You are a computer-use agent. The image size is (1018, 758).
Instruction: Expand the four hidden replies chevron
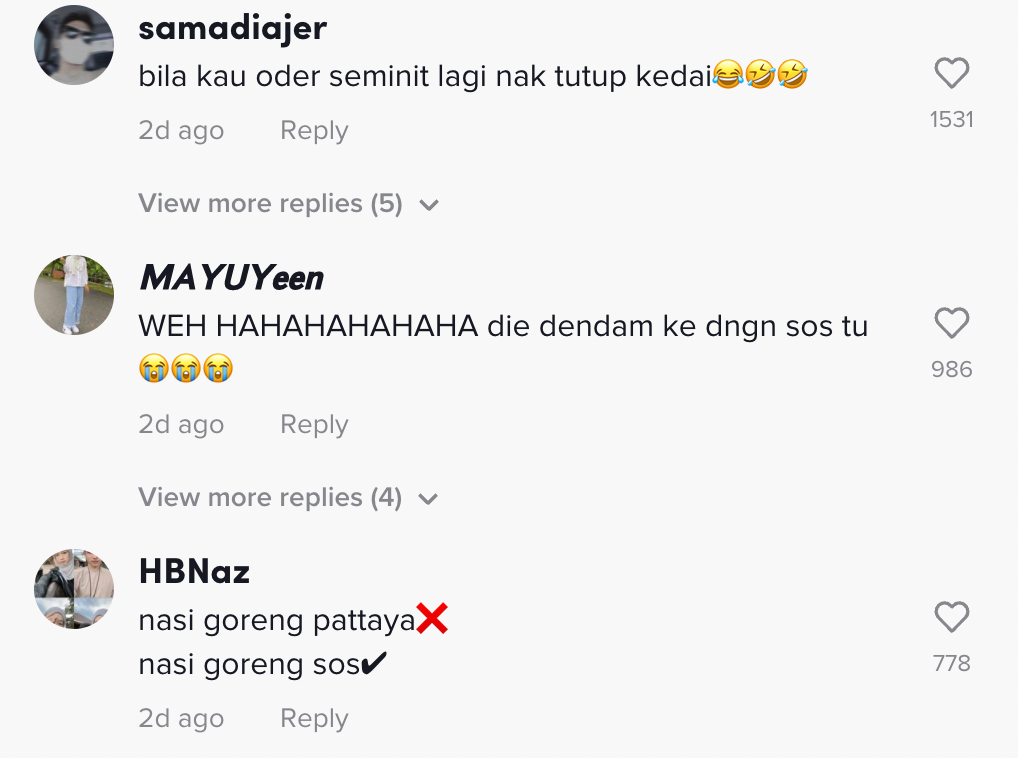[428, 499]
